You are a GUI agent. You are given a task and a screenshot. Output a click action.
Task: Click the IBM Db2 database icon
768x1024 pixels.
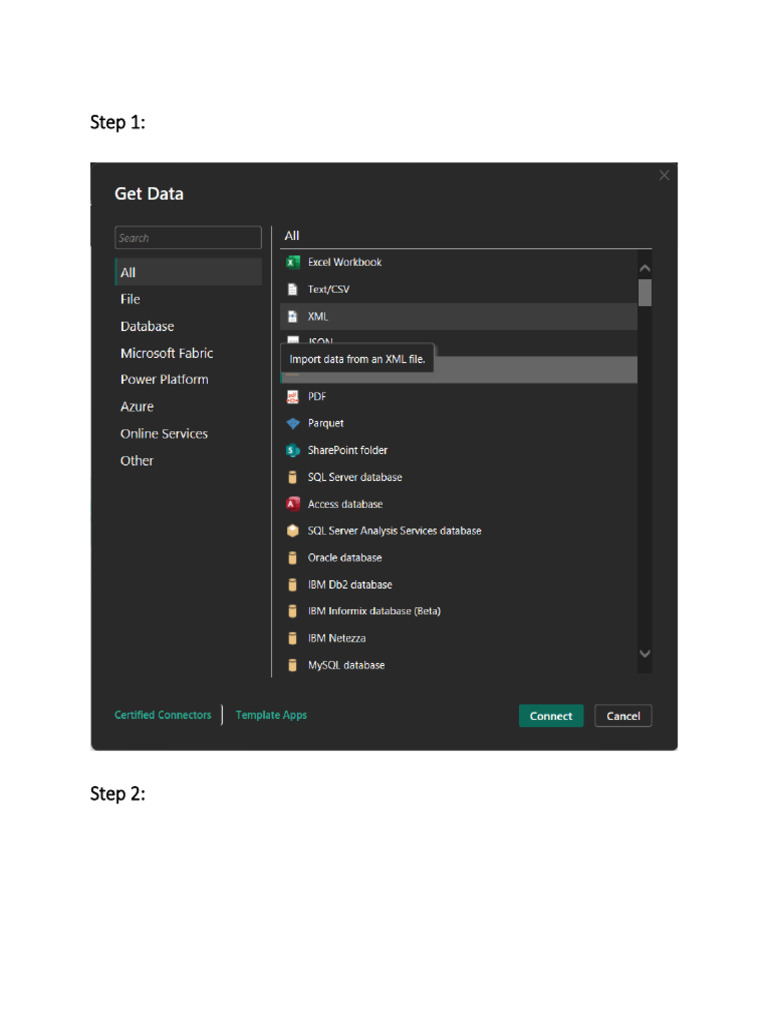293,584
